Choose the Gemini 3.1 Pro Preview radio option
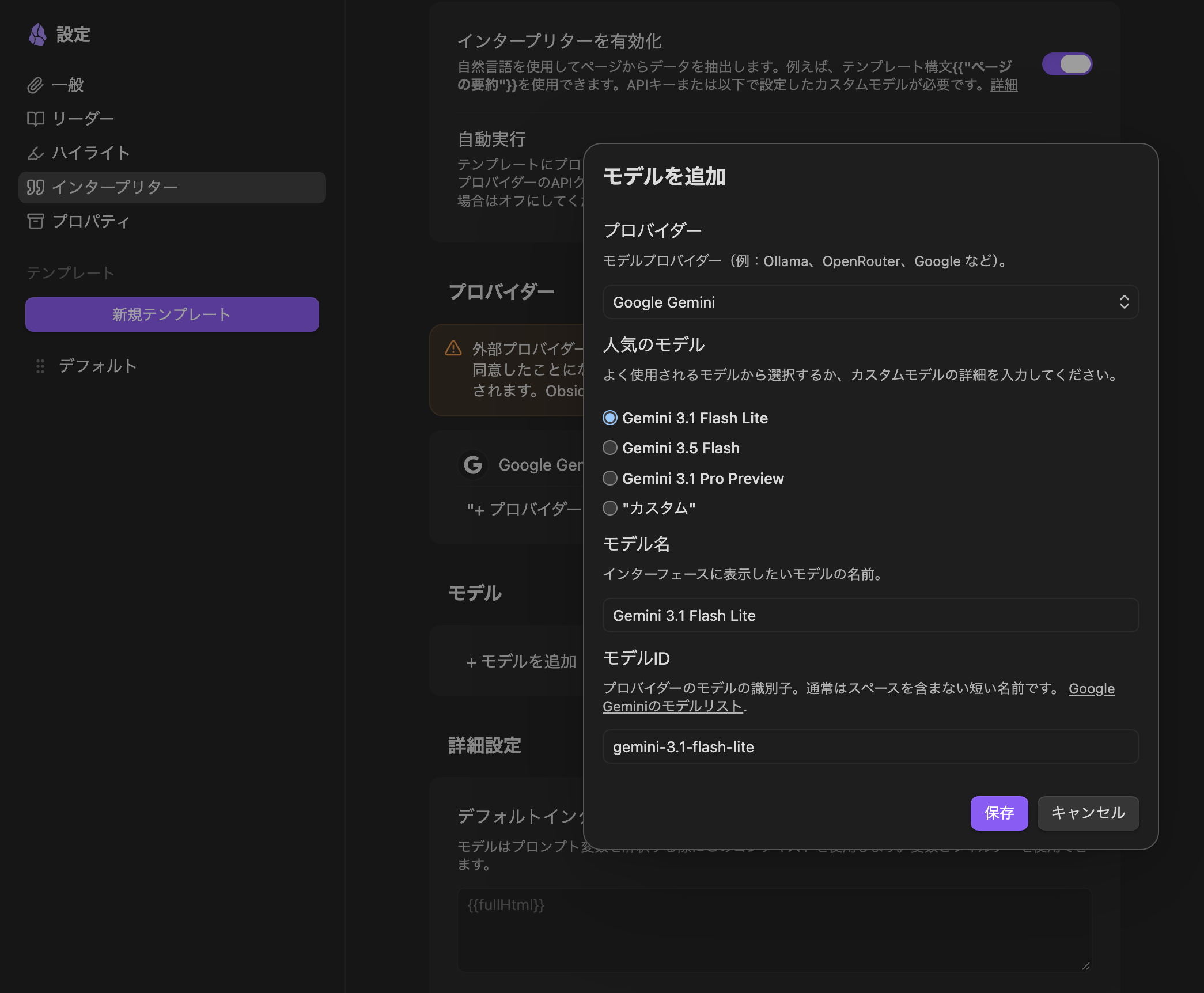Image resolution: width=1204 pixels, height=993 pixels. (x=610, y=479)
